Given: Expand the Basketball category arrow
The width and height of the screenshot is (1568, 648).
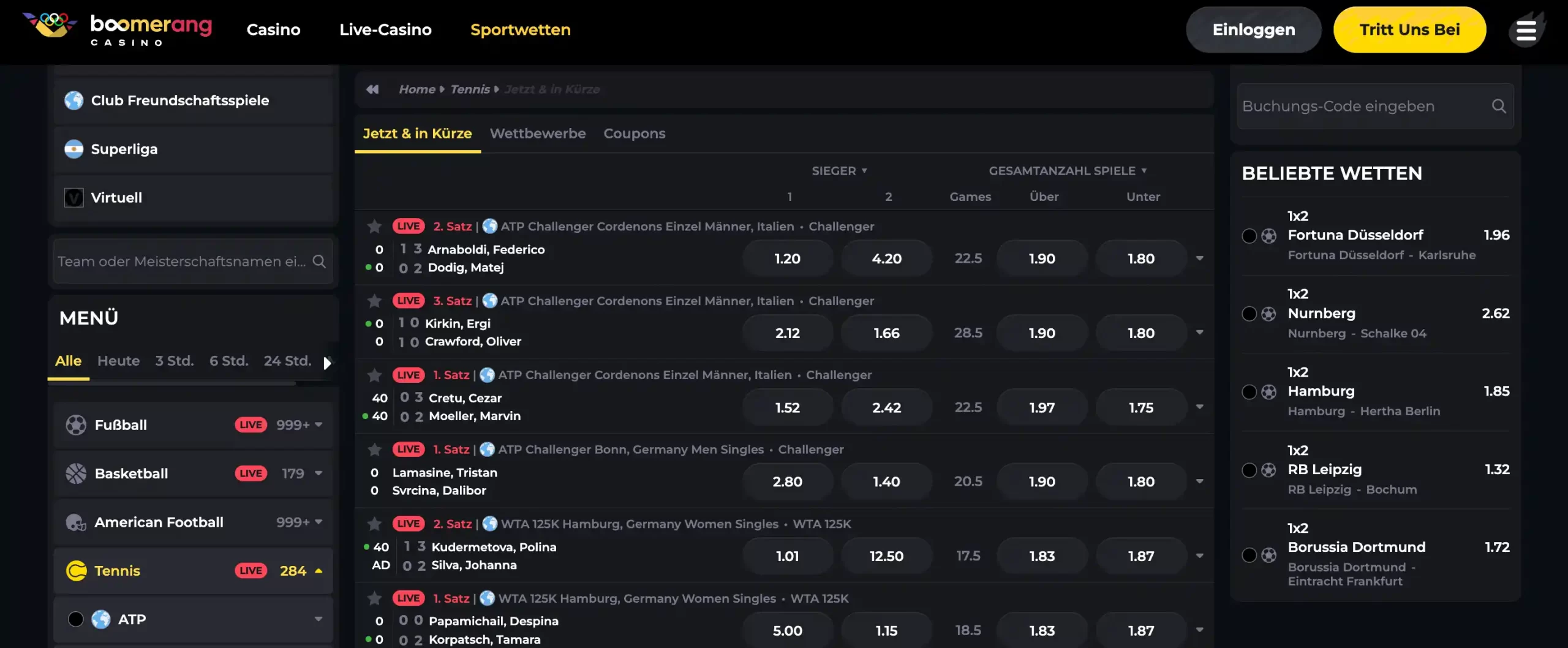Looking at the screenshot, I should point(318,473).
